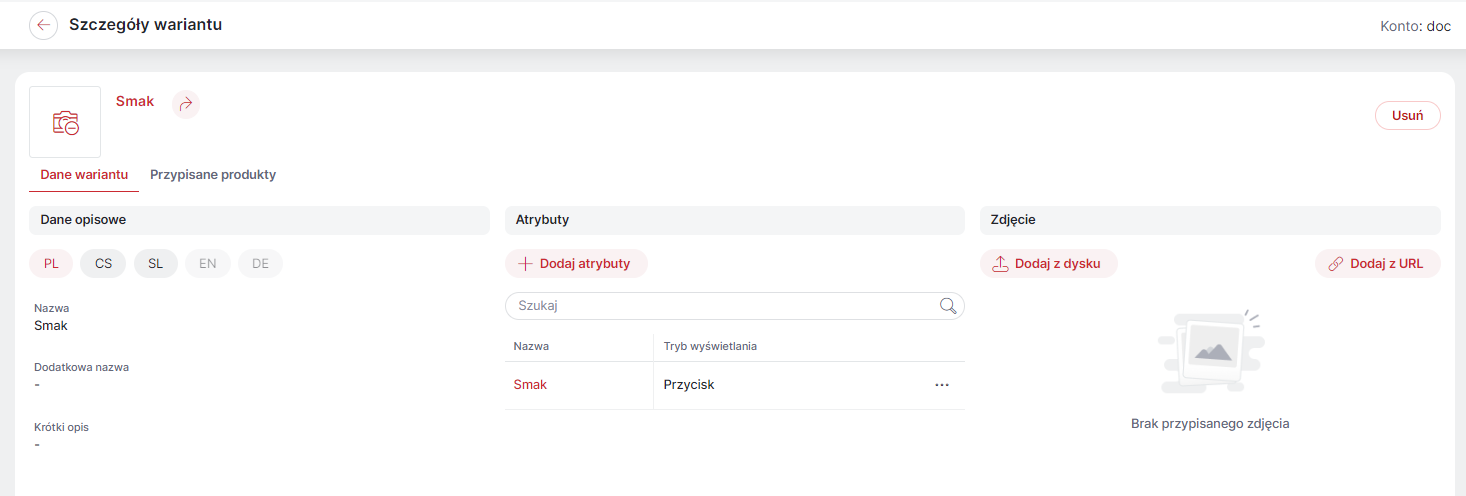Select the PL language toggle
The width and height of the screenshot is (1466, 496).
click(x=51, y=264)
